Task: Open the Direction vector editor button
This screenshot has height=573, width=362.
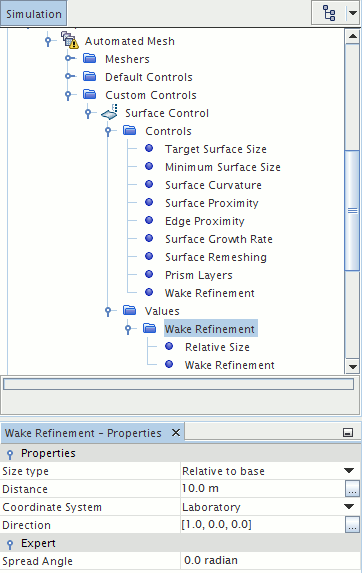Action: coord(352,524)
